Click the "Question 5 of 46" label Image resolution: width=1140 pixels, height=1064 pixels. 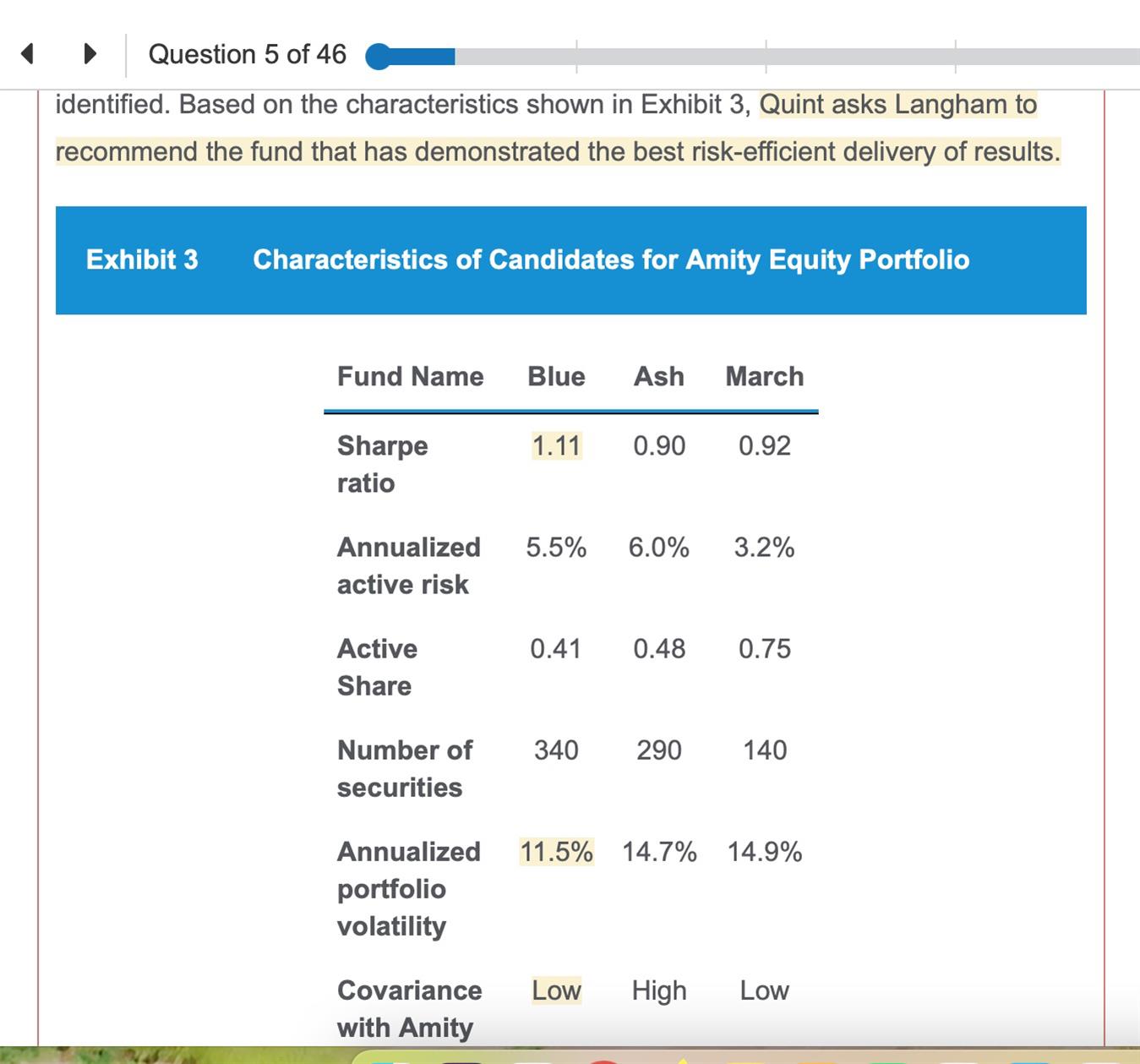(x=247, y=54)
